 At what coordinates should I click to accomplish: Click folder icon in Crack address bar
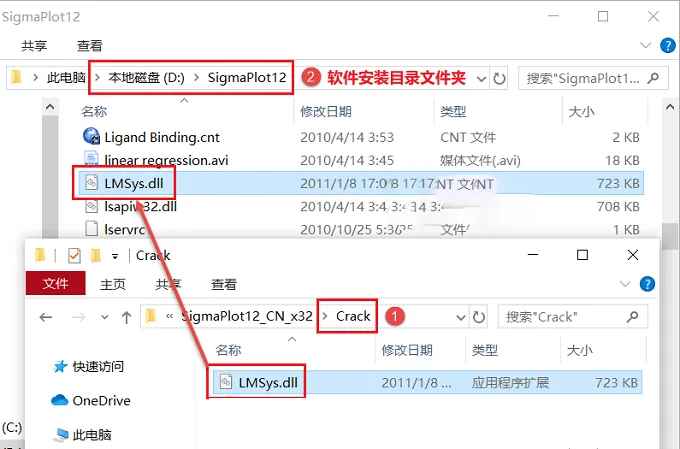tap(151, 316)
